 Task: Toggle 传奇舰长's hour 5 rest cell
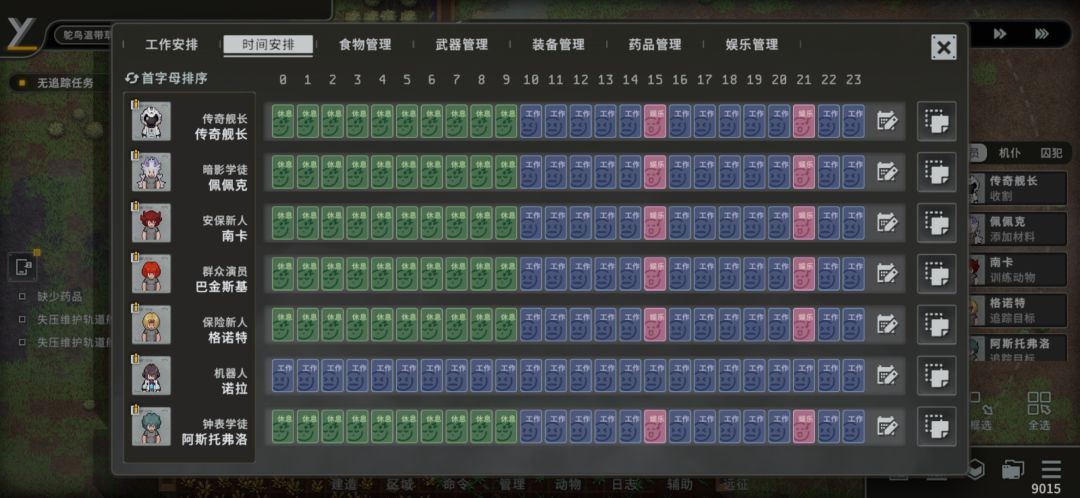click(x=406, y=121)
